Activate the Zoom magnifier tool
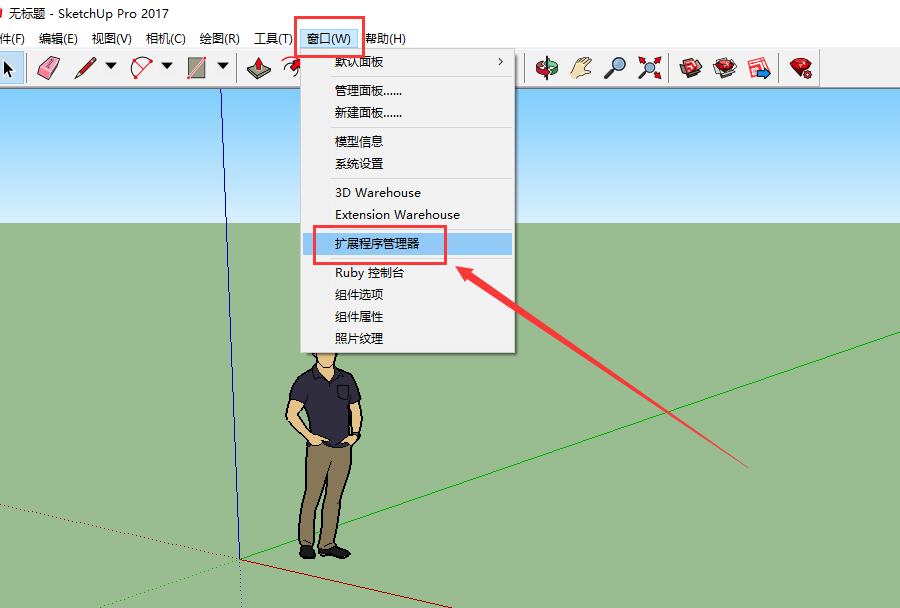This screenshot has height=608, width=900. 615,68
